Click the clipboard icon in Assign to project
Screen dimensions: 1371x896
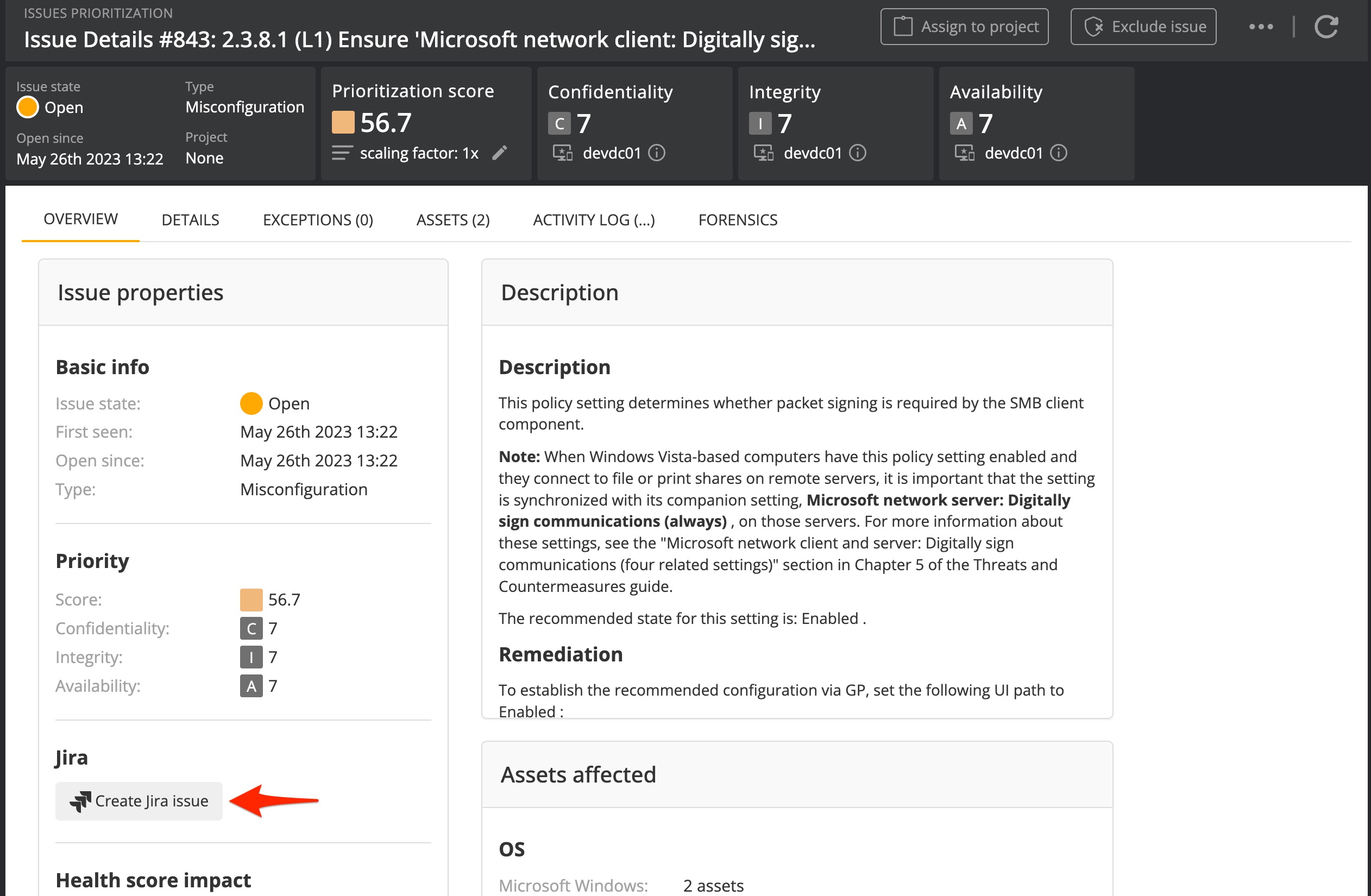[904, 26]
